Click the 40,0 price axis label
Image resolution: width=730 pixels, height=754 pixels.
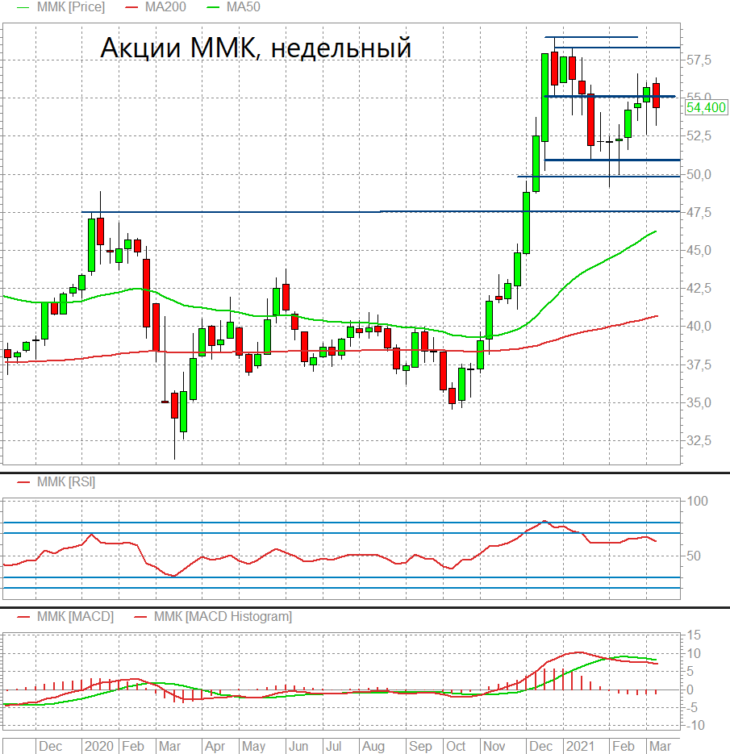[699, 327]
